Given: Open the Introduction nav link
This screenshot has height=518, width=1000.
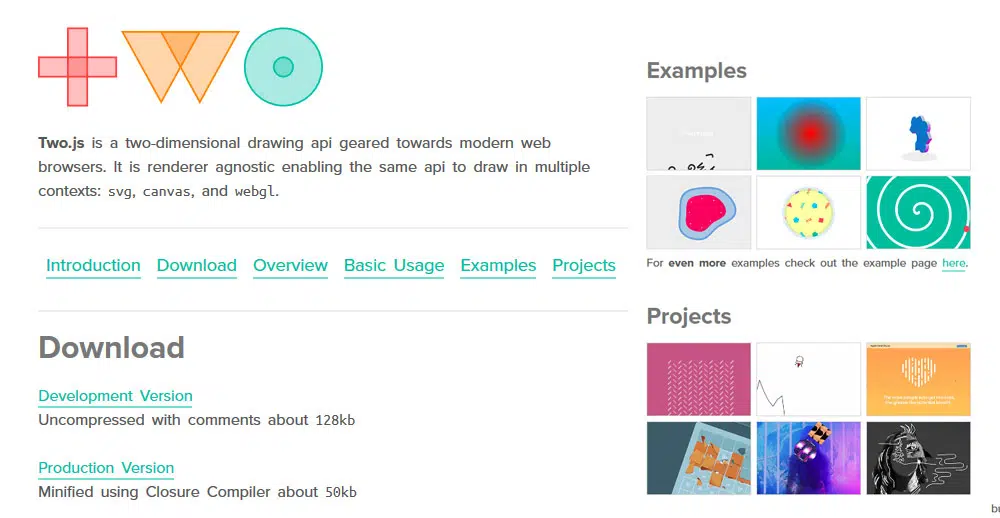Looking at the screenshot, I should click(x=93, y=265).
